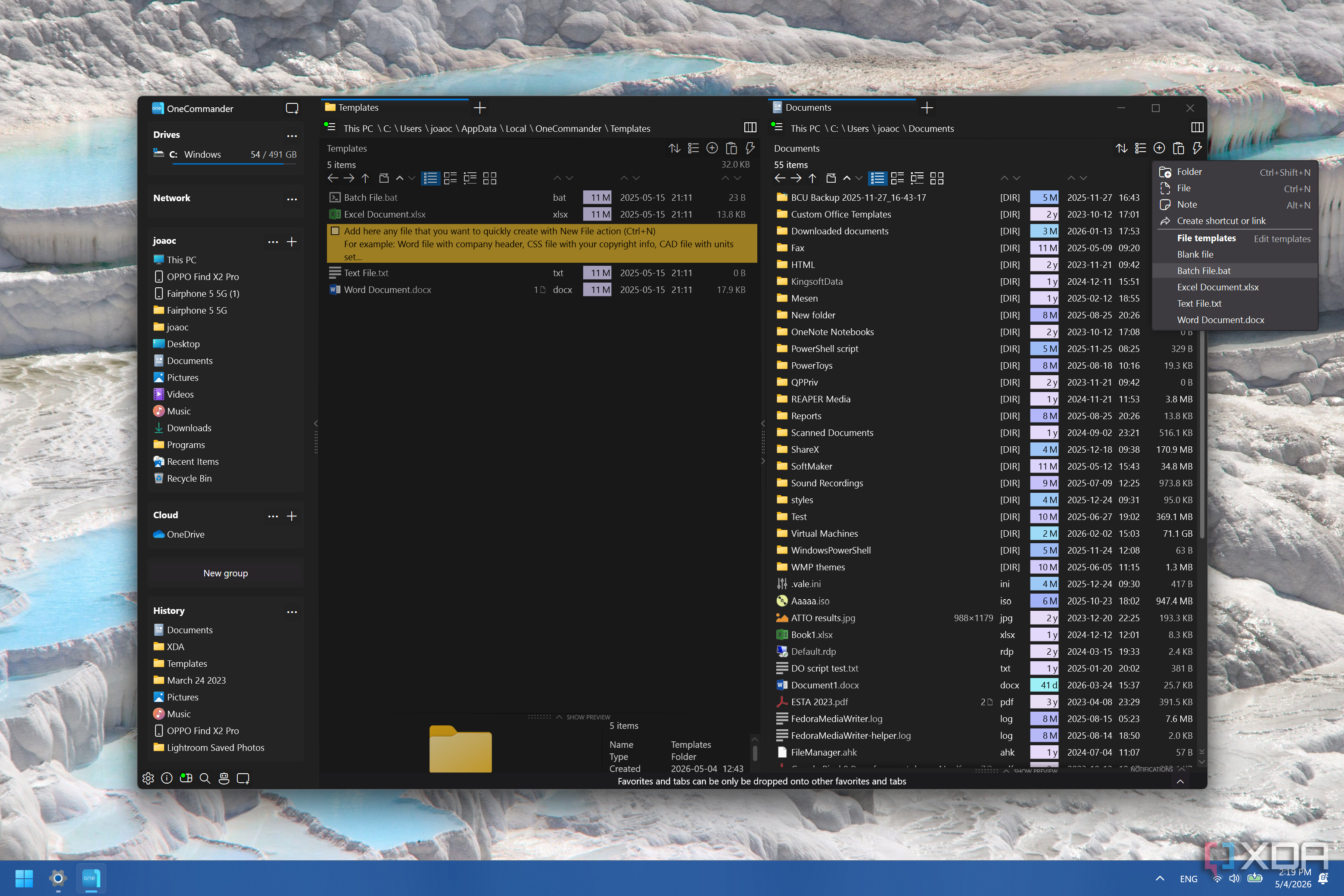Screen dimensions: 1344x896
Task: Click the lightning actions icon in Templates pane
Action: pos(750,148)
